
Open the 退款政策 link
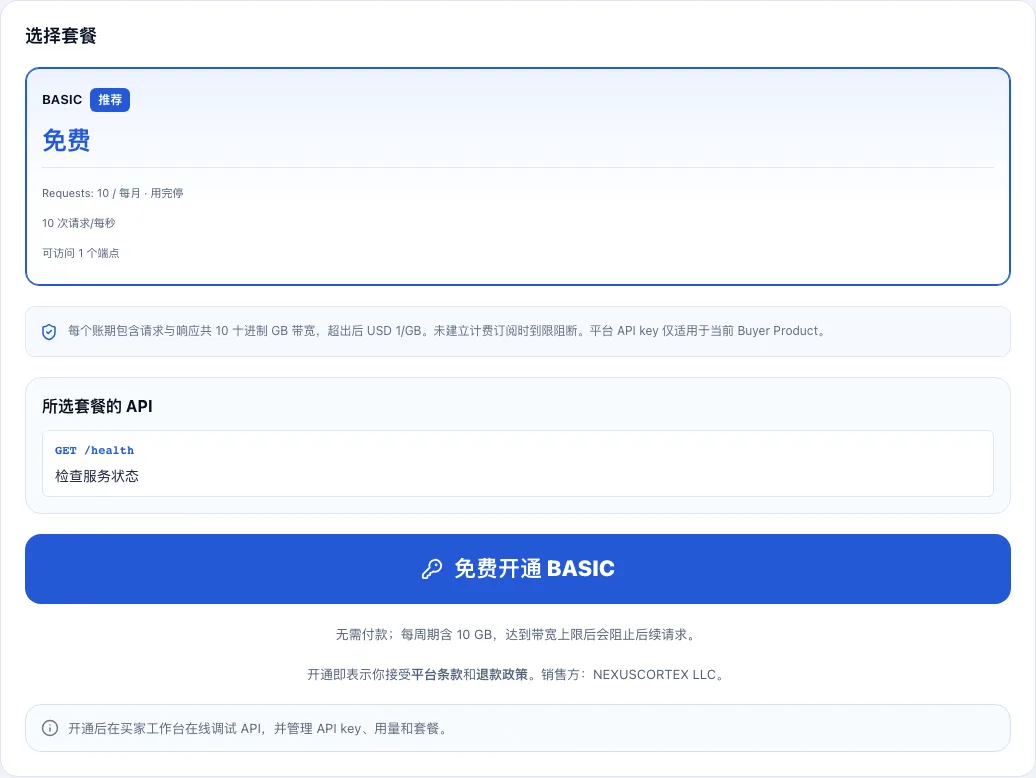click(502, 674)
